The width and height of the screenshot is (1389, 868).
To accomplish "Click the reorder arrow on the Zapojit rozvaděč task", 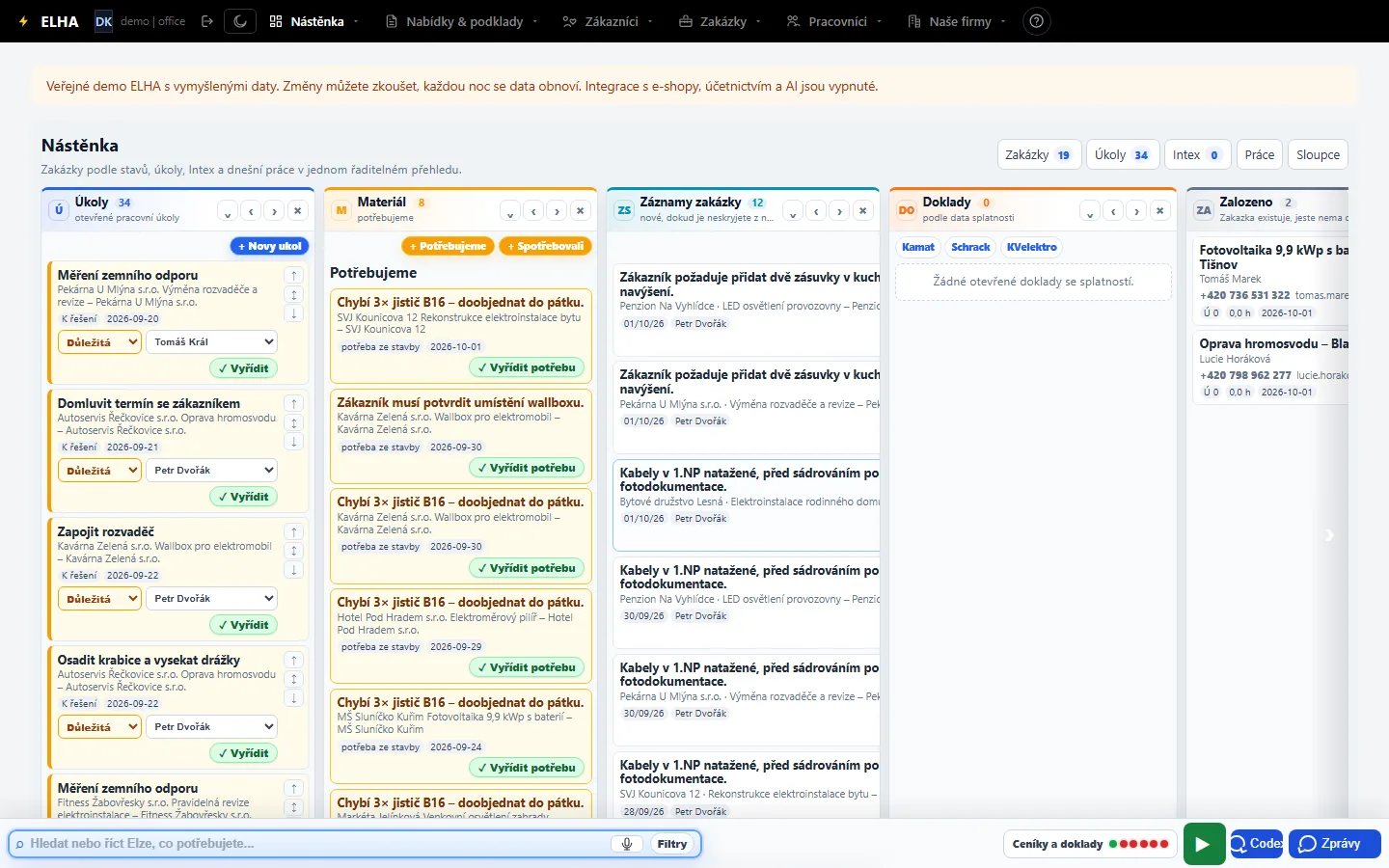I will pyautogui.click(x=294, y=551).
